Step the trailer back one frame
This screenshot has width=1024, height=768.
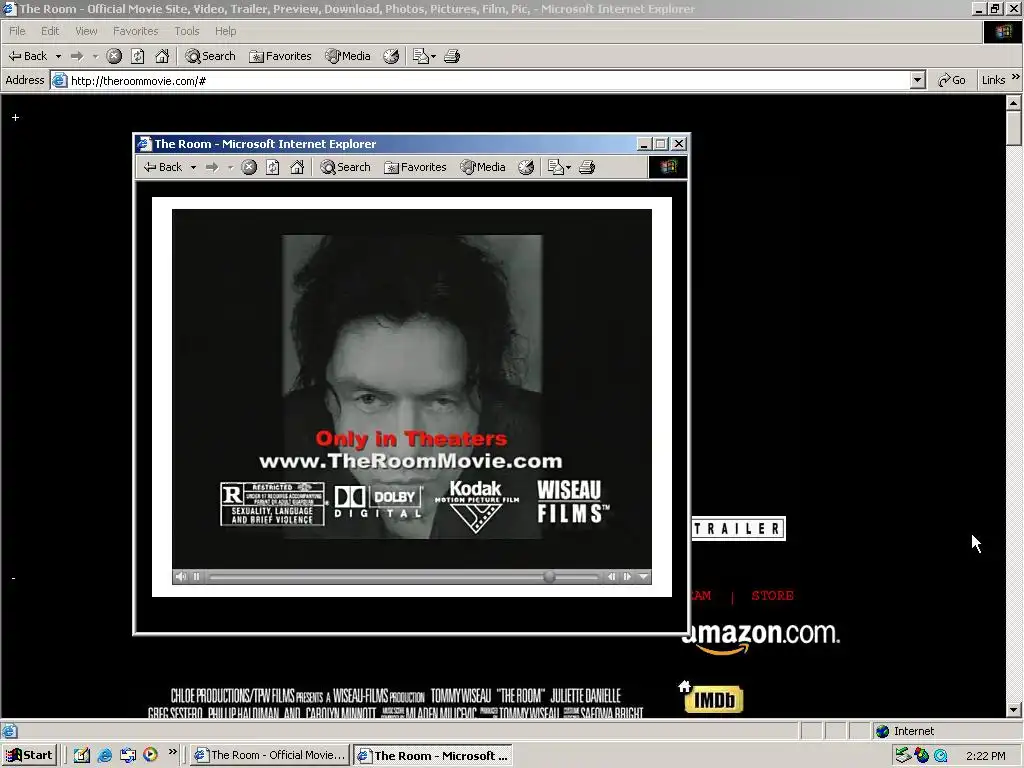click(611, 577)
